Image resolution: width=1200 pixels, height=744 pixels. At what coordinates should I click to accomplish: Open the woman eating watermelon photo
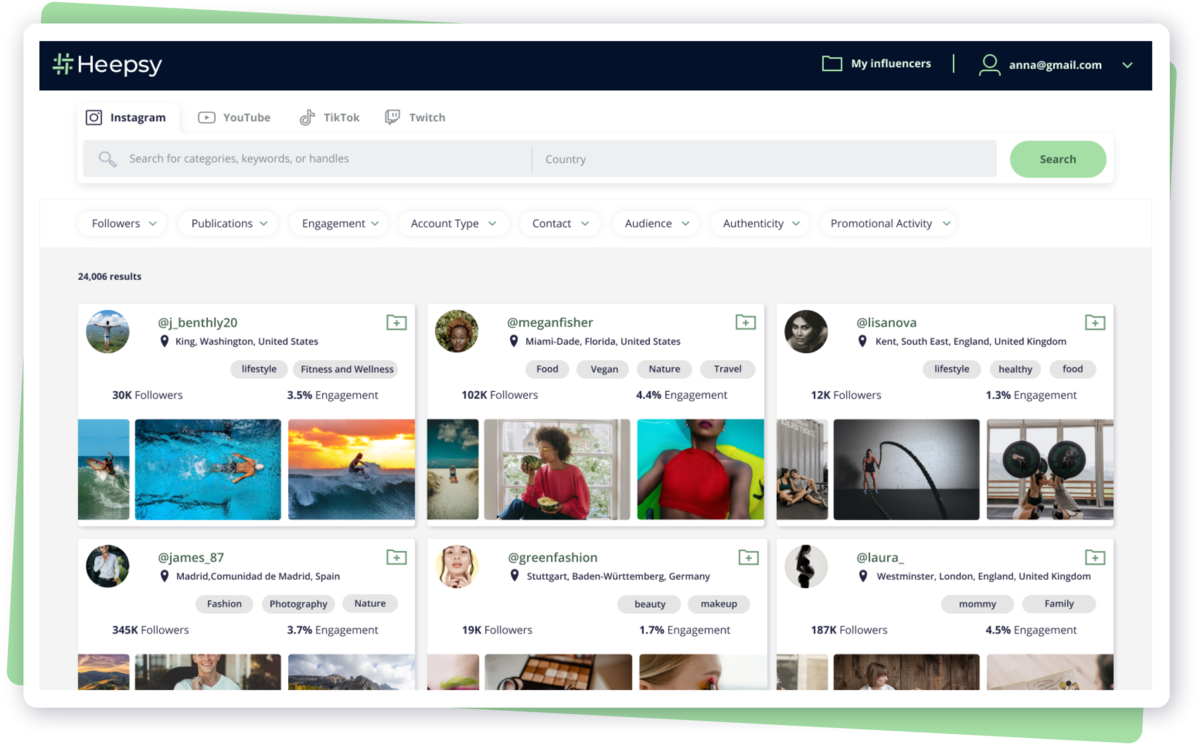pyautogui.click(x=557, y=469)
